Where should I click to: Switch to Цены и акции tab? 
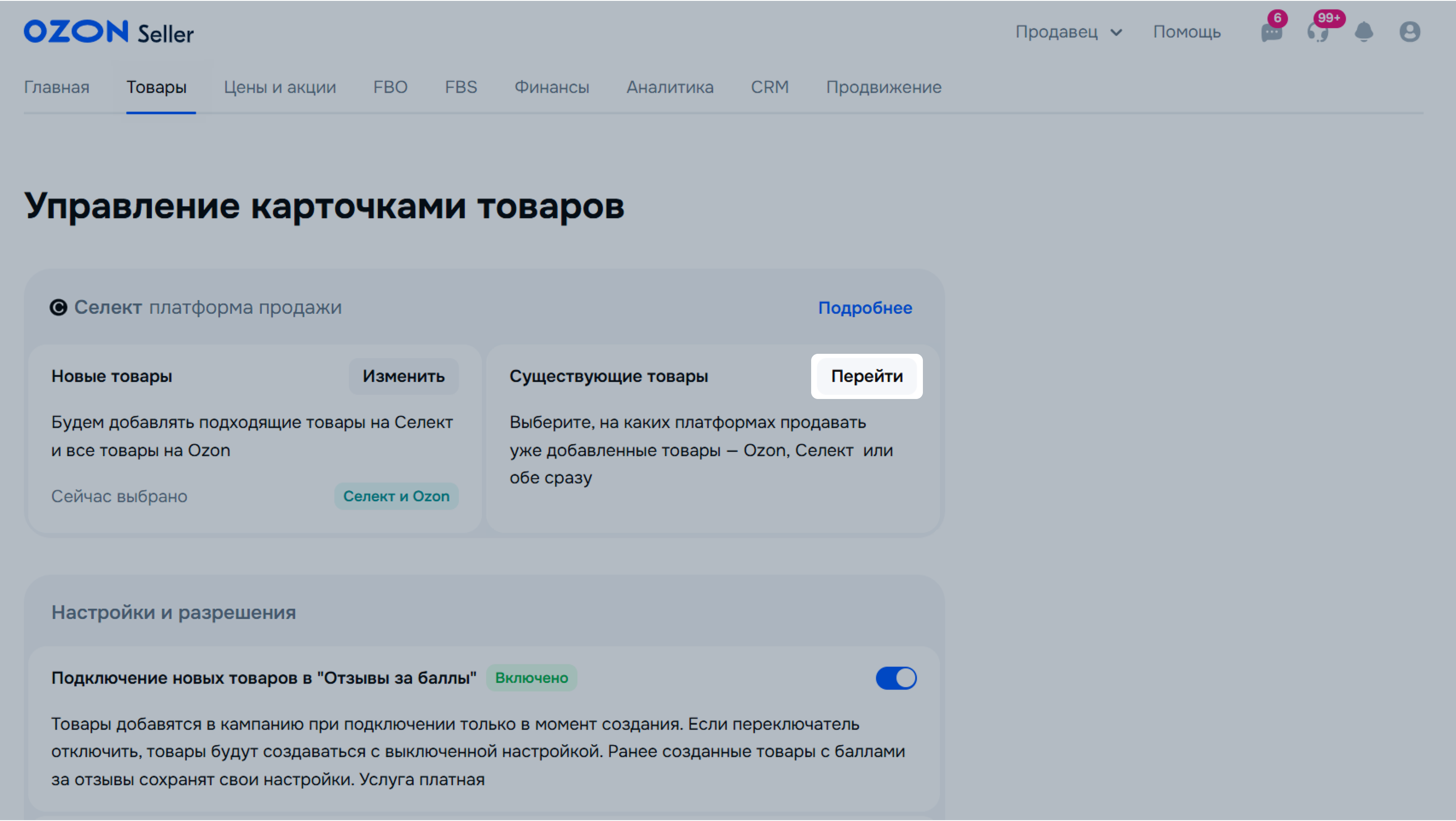click(280, 87)
